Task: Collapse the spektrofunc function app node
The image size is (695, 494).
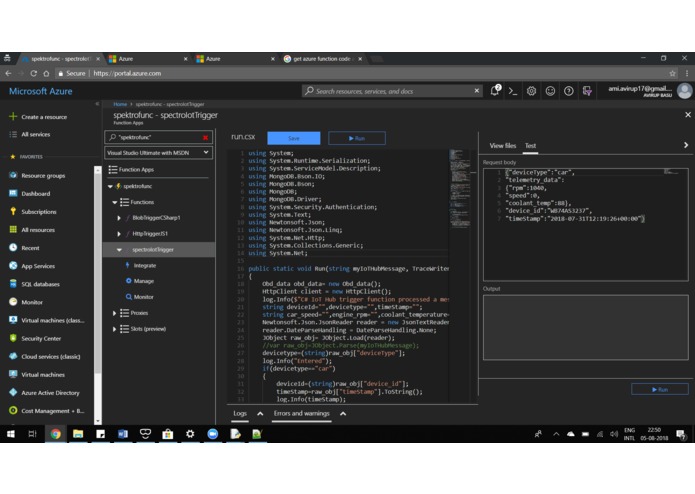Action: point(110,187)
